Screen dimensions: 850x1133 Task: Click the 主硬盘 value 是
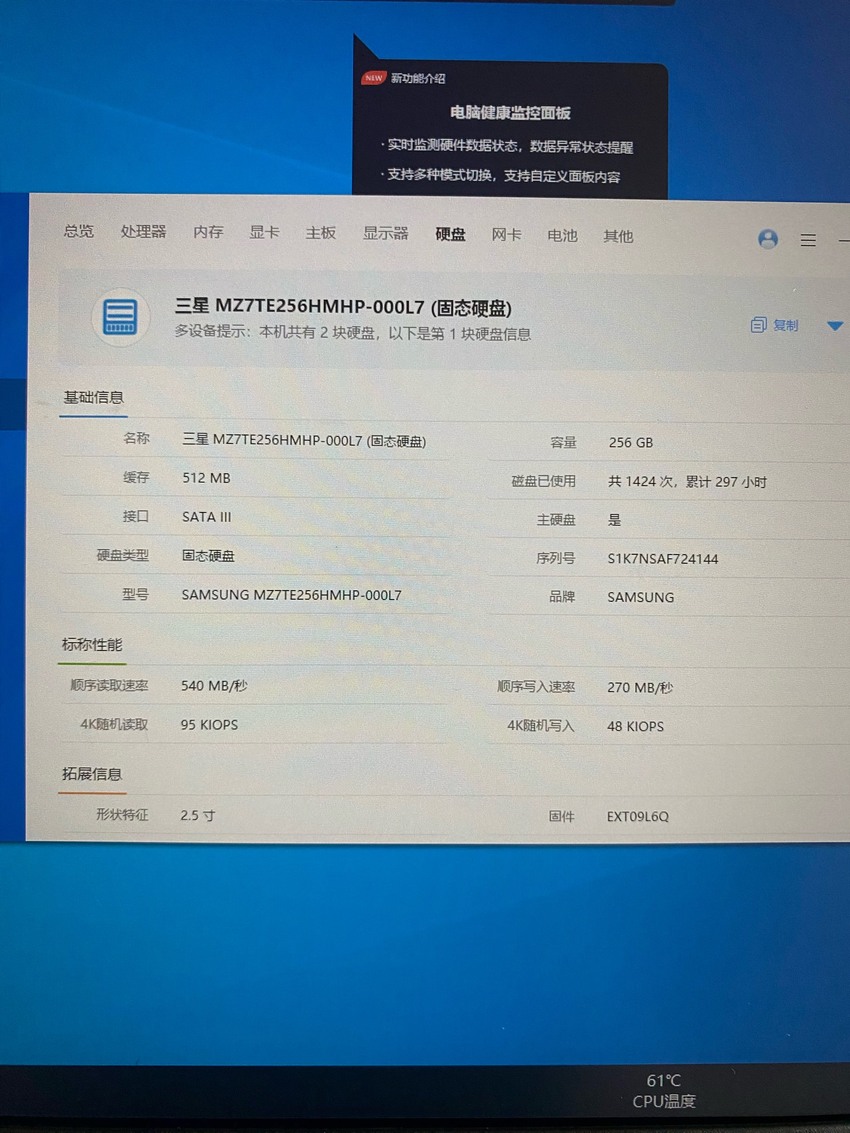(x=614, y=520)
